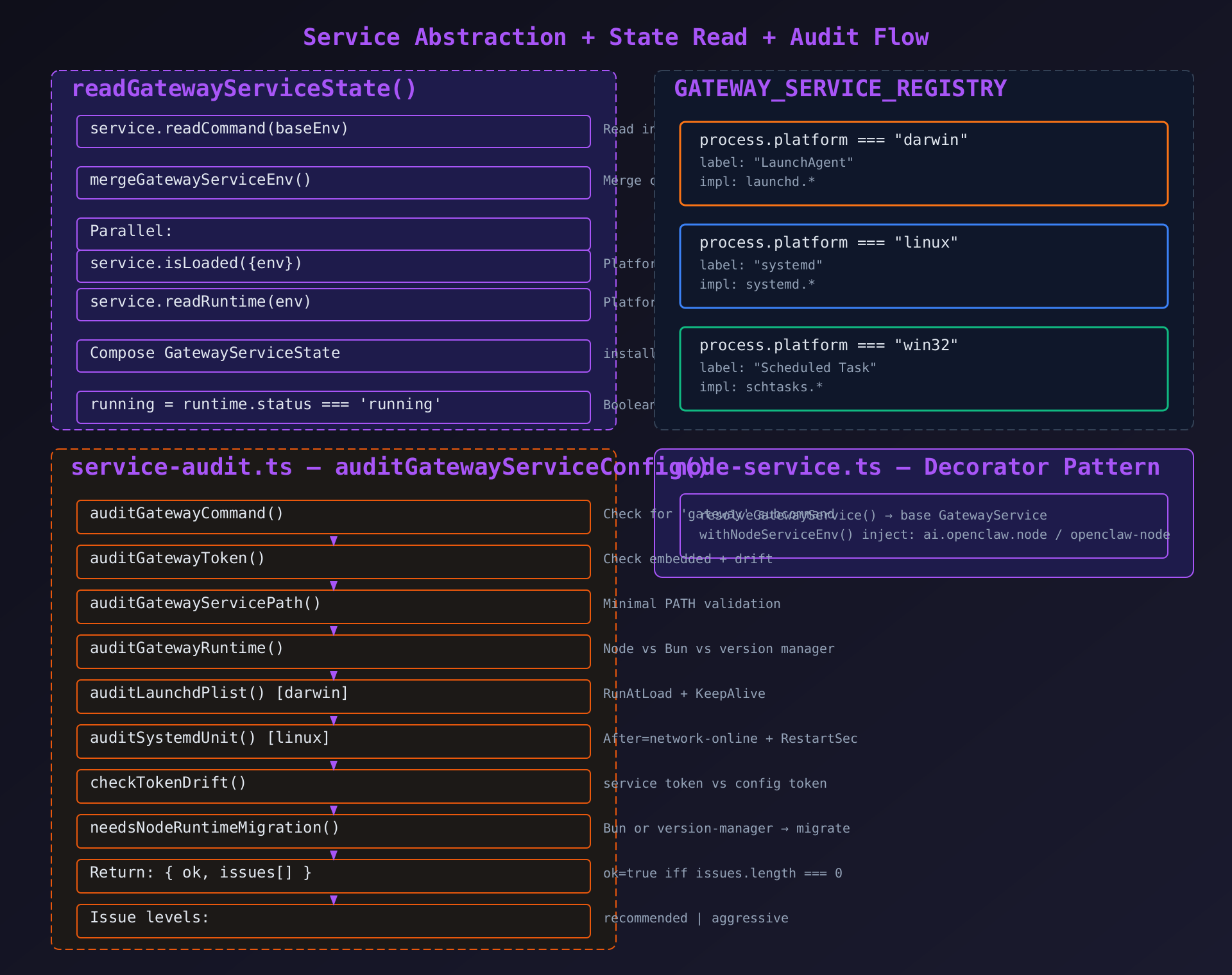This screenshot has height=975, width=1232.
Task: Click the auditGatewayCommand() step
Action: [333, 517]
